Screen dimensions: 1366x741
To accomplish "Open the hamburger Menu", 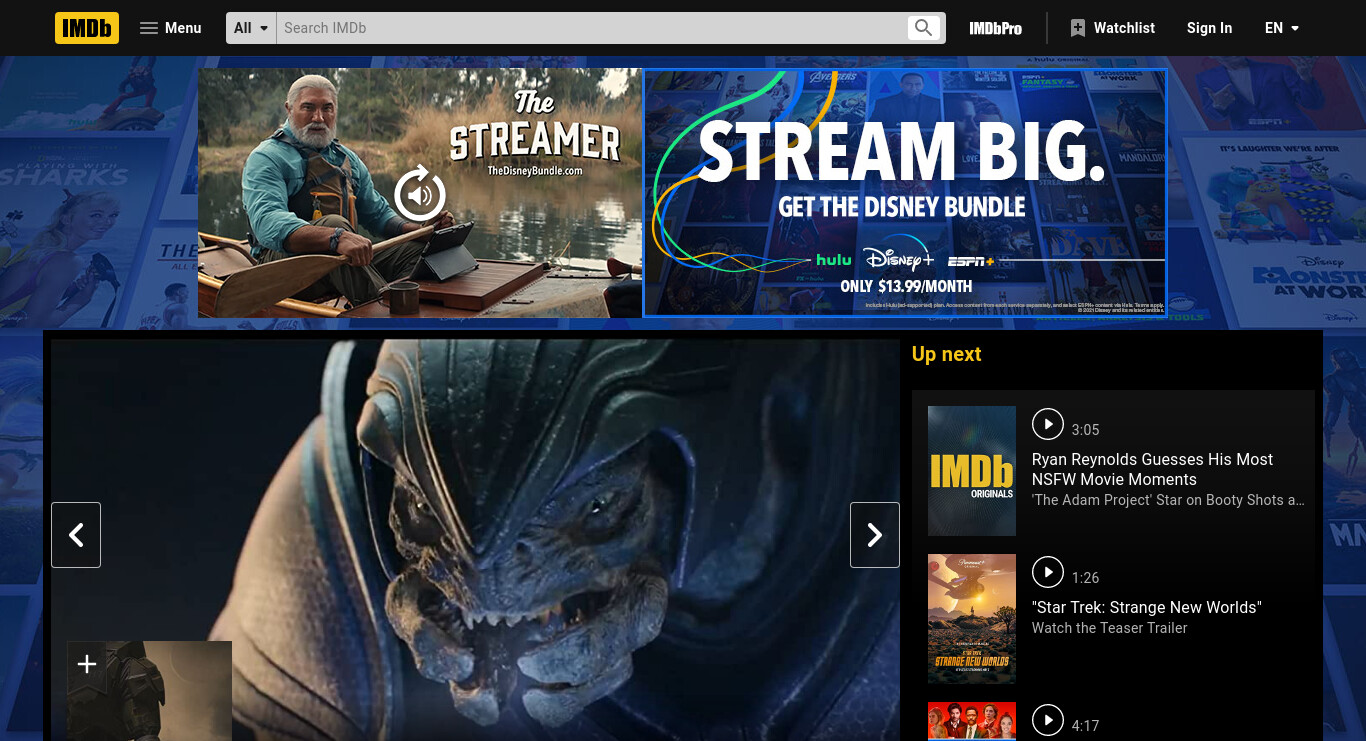I will point(171,28).
